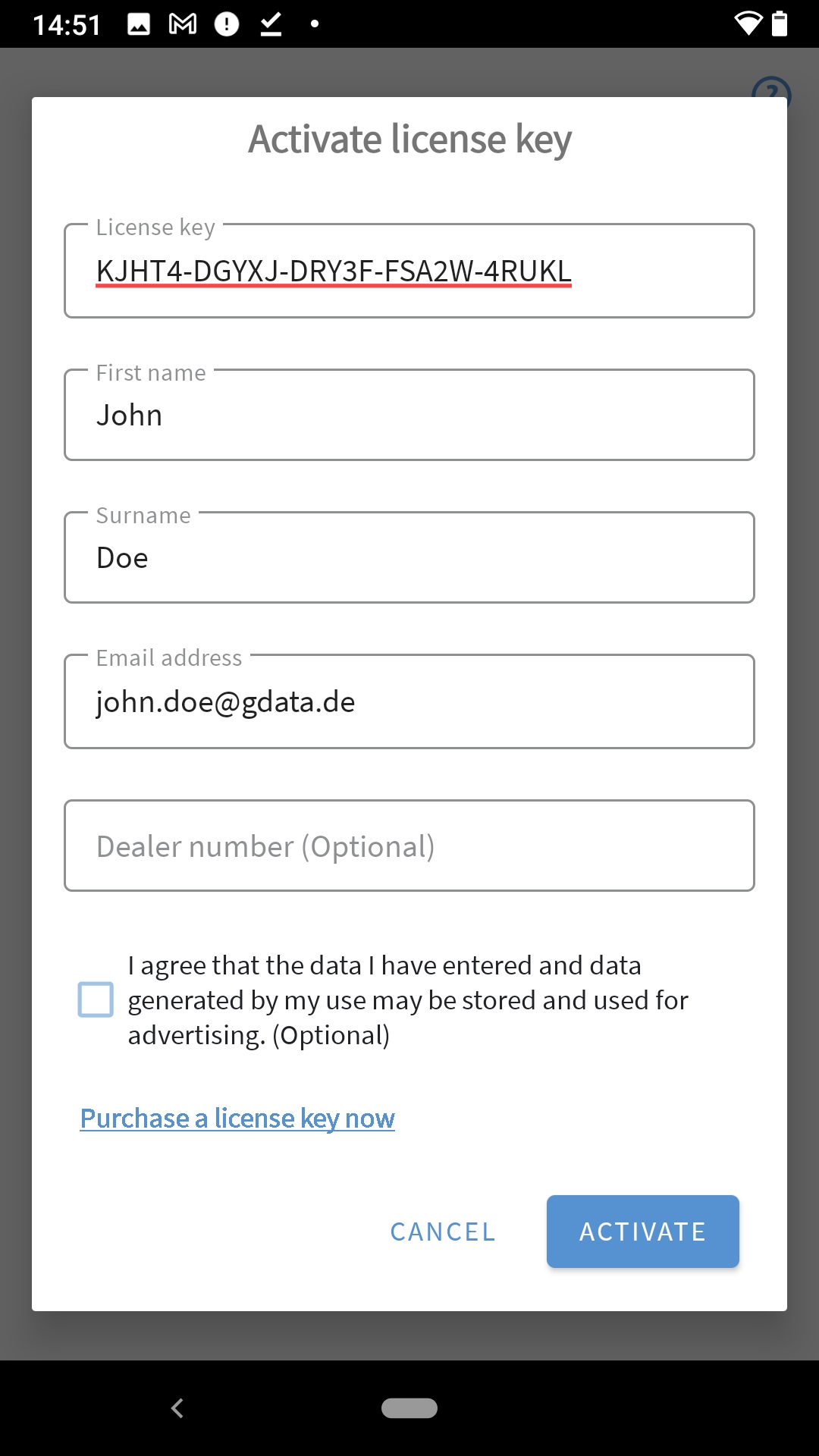Select the First name field showing John

(409, 414)
